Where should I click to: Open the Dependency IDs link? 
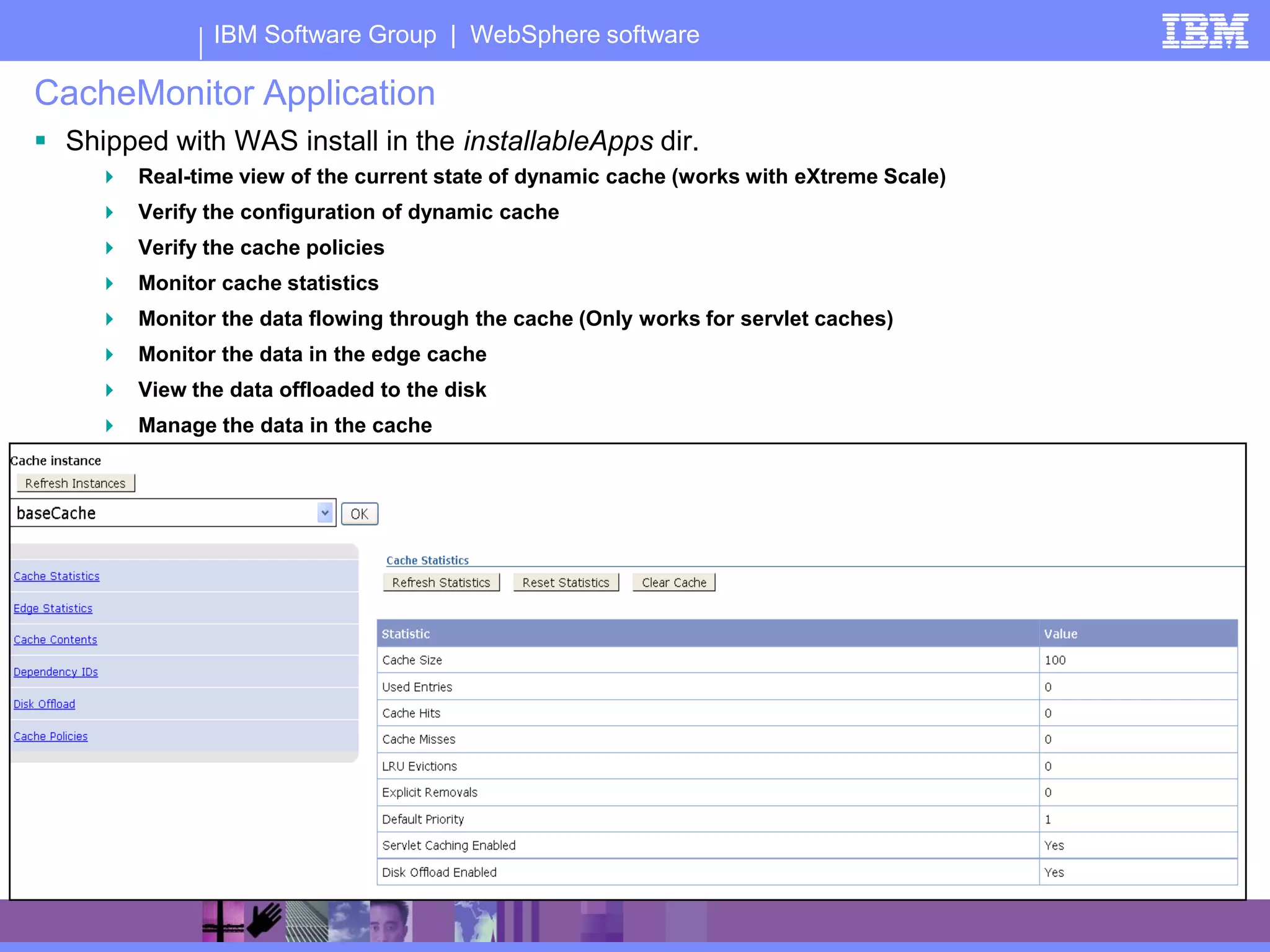[x=56, y=672]
